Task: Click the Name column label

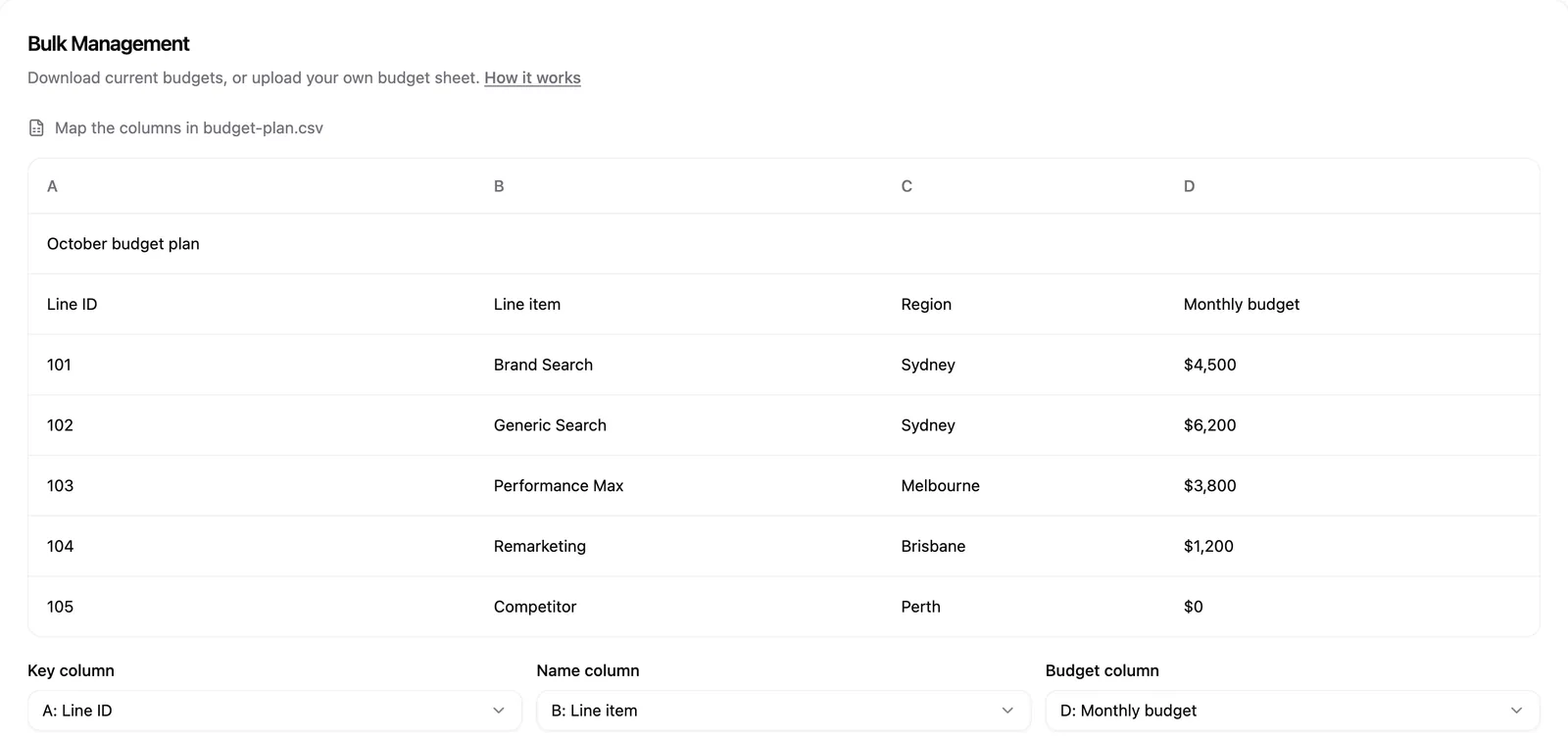Action: pyautogui.click(x=588, y=670)
